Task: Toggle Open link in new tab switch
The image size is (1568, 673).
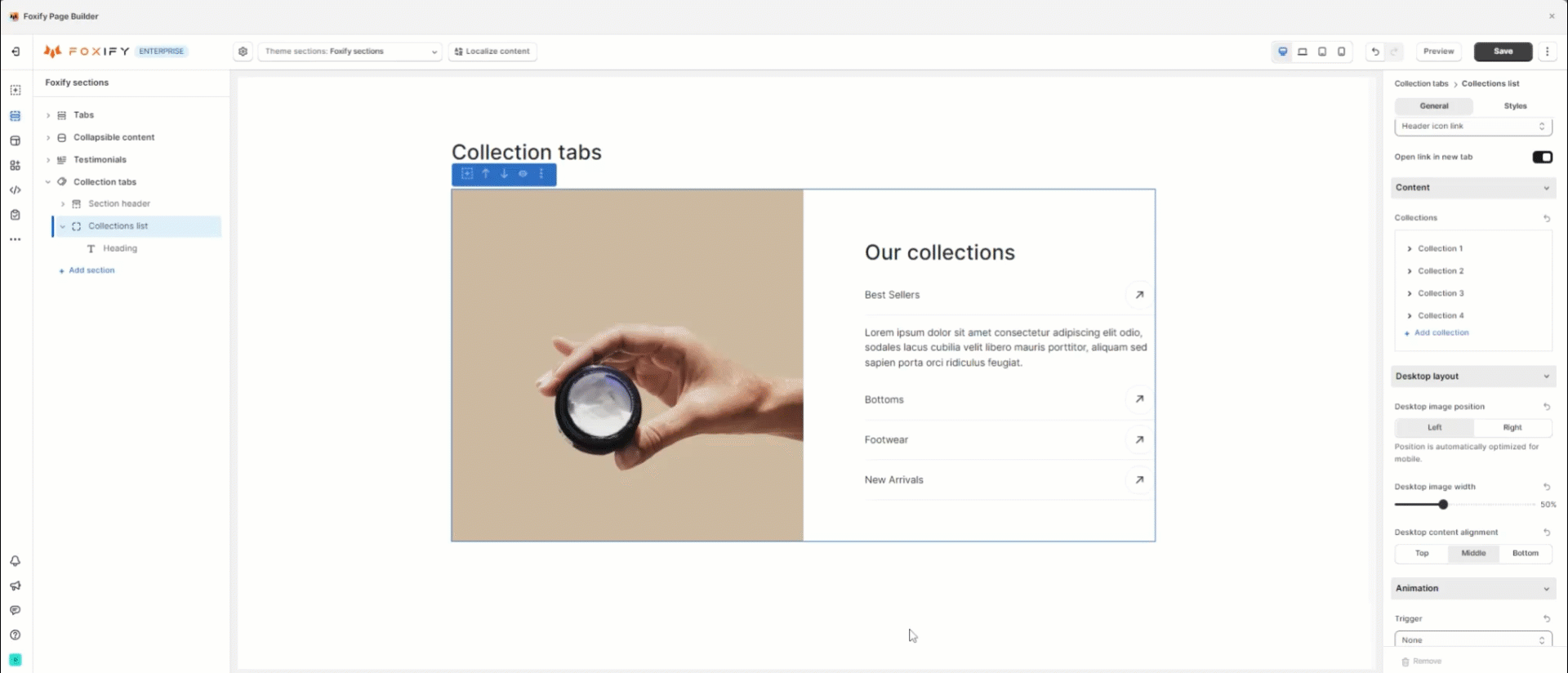Action: (1542, 157)
